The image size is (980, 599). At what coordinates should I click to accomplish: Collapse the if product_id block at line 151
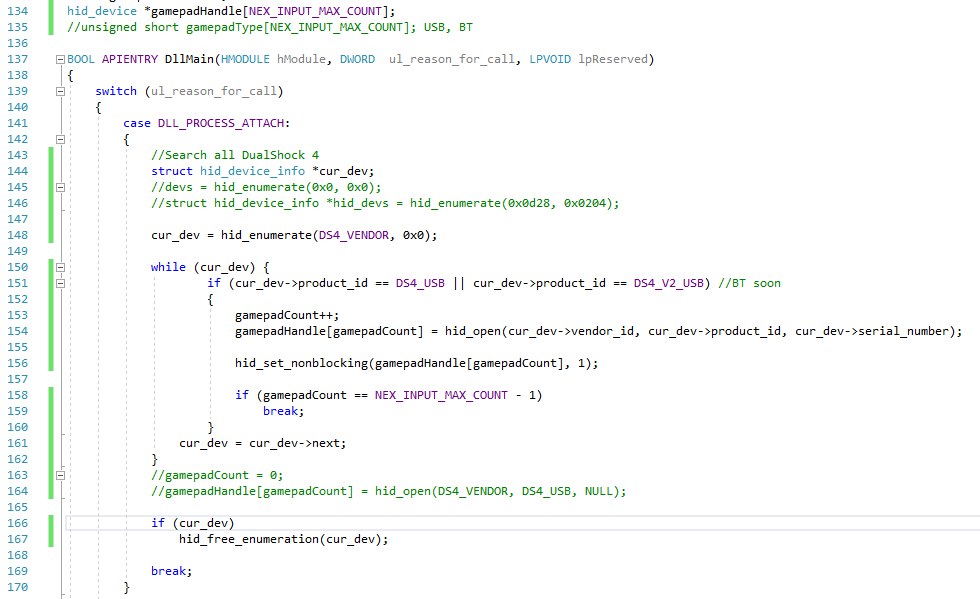coord(60,283)
